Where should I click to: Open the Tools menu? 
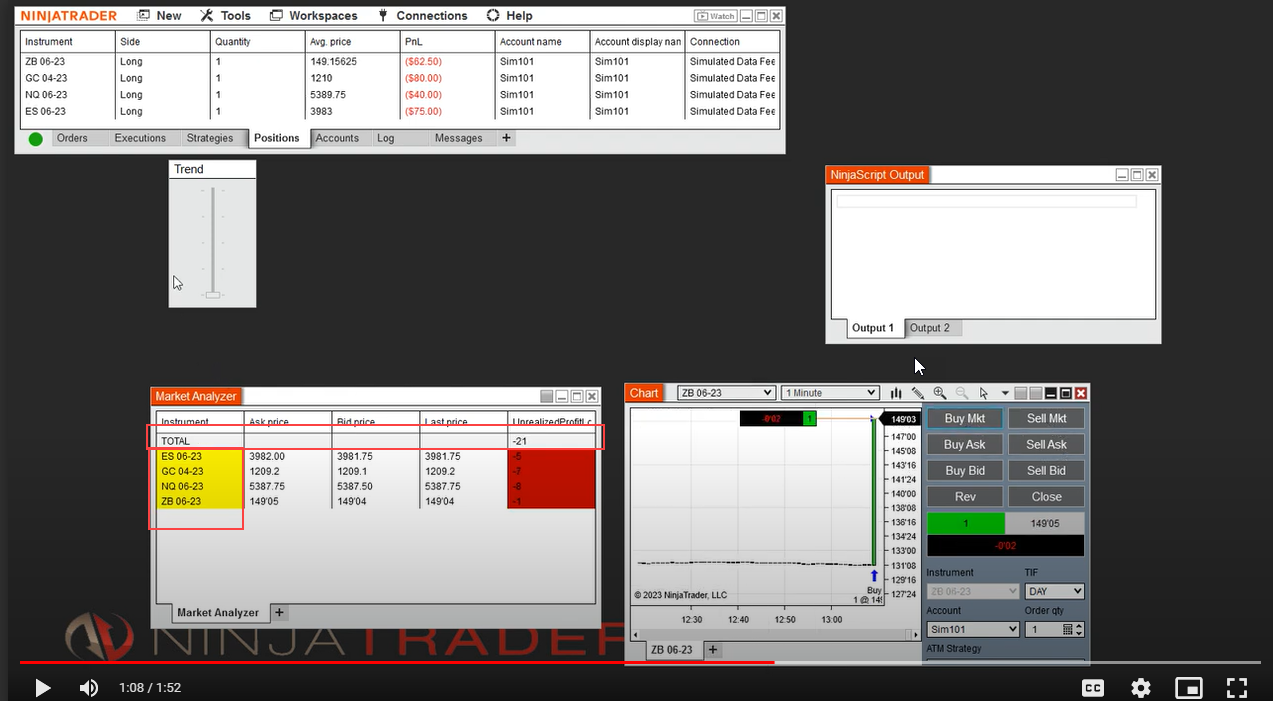tap(226, 16)
